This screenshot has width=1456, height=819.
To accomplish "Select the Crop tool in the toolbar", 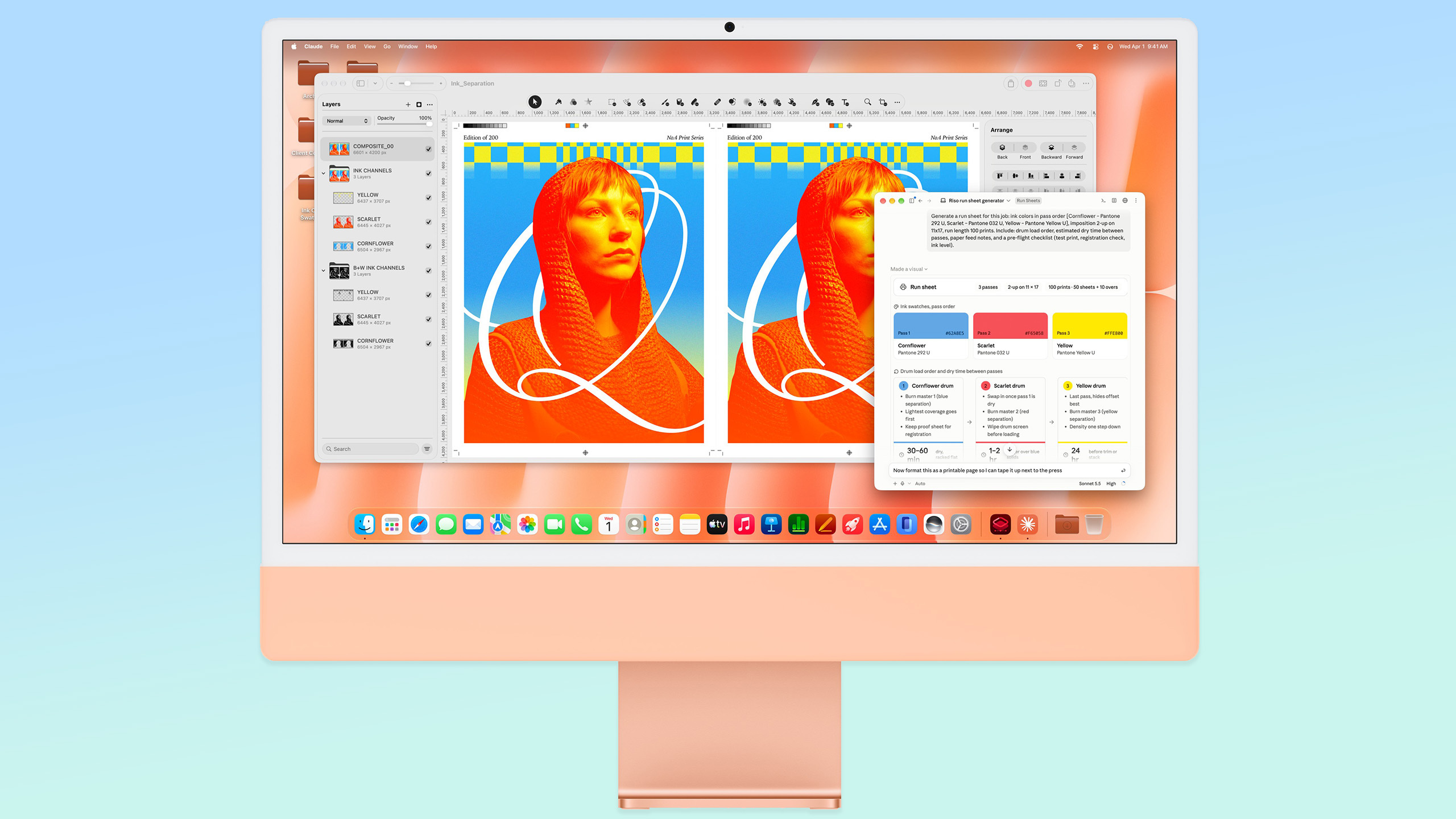I will [x=883, y=102].
